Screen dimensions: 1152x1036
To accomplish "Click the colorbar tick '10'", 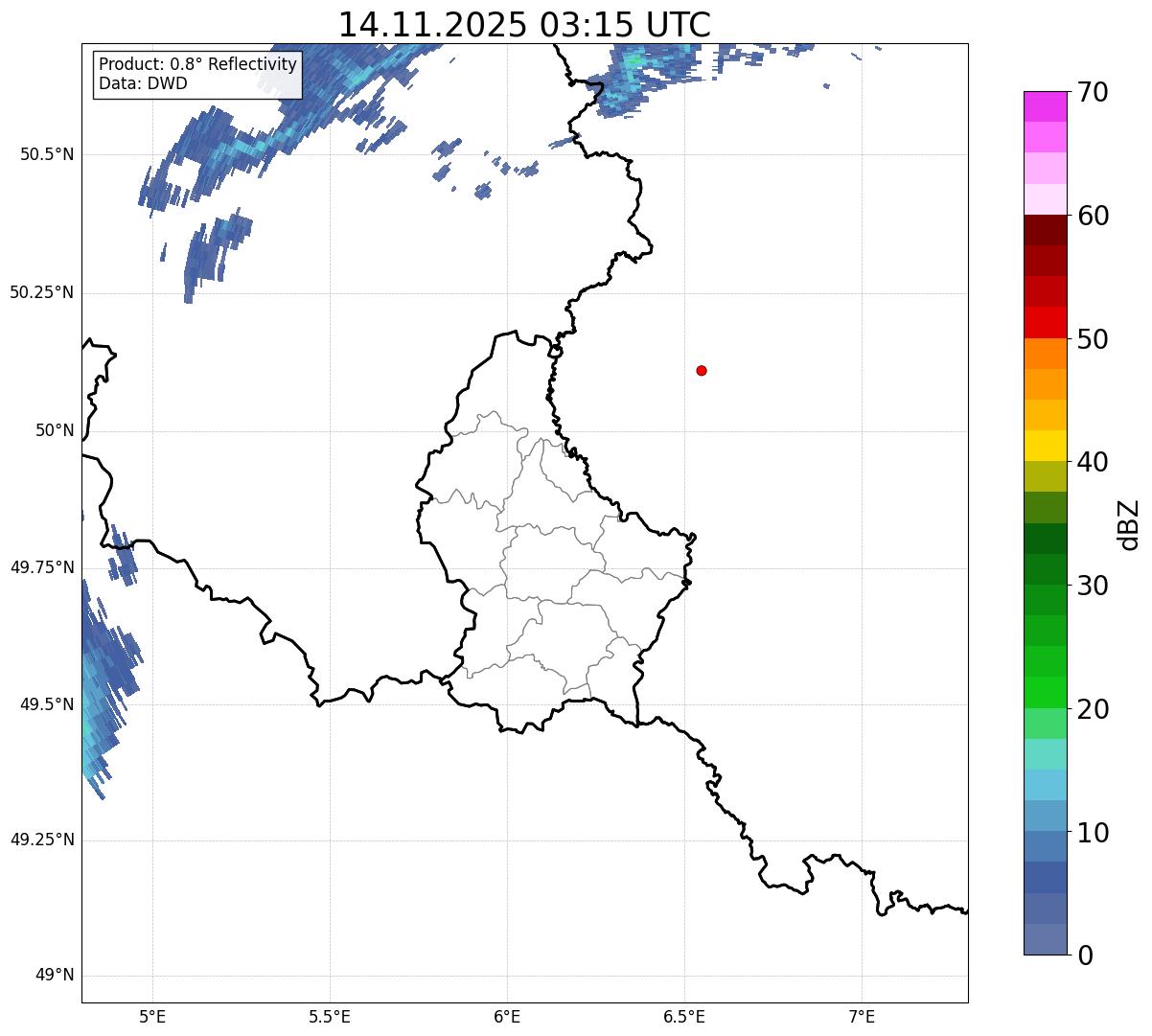I will (1092, 833).
